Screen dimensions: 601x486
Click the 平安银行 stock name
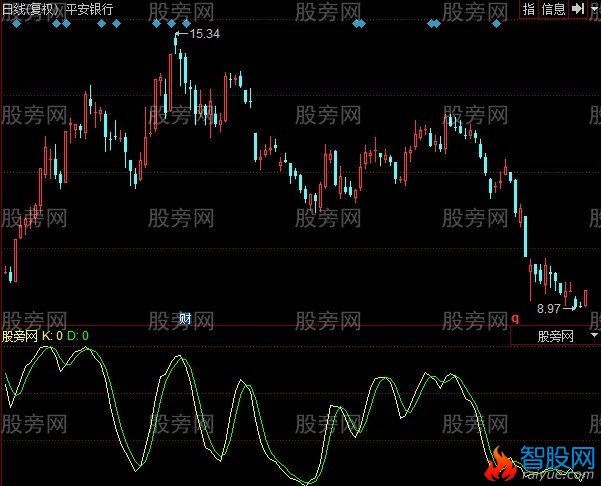click(x=89, y=9)
